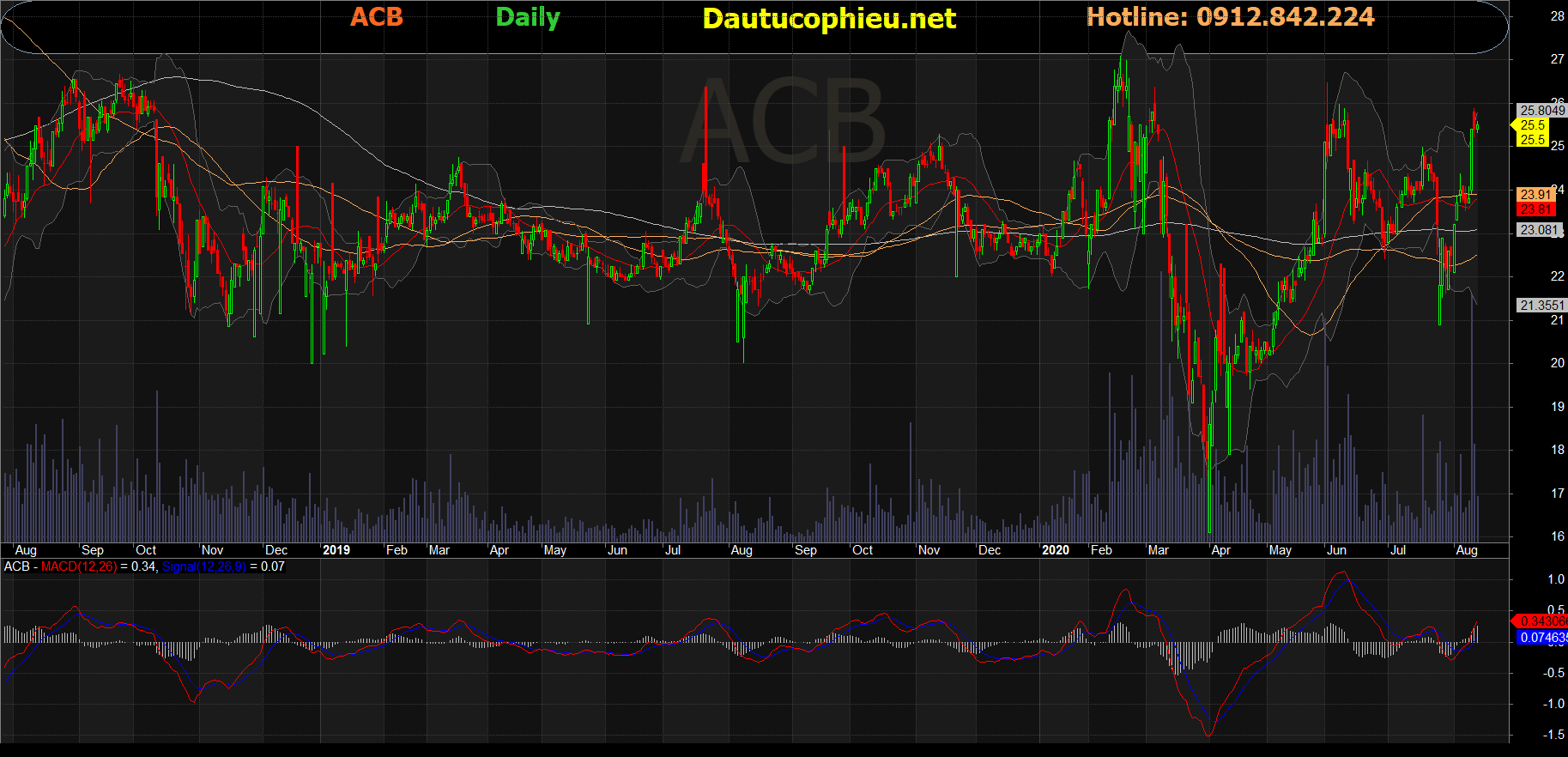Select the 21.3551 lower band price label

point(1541,306)
